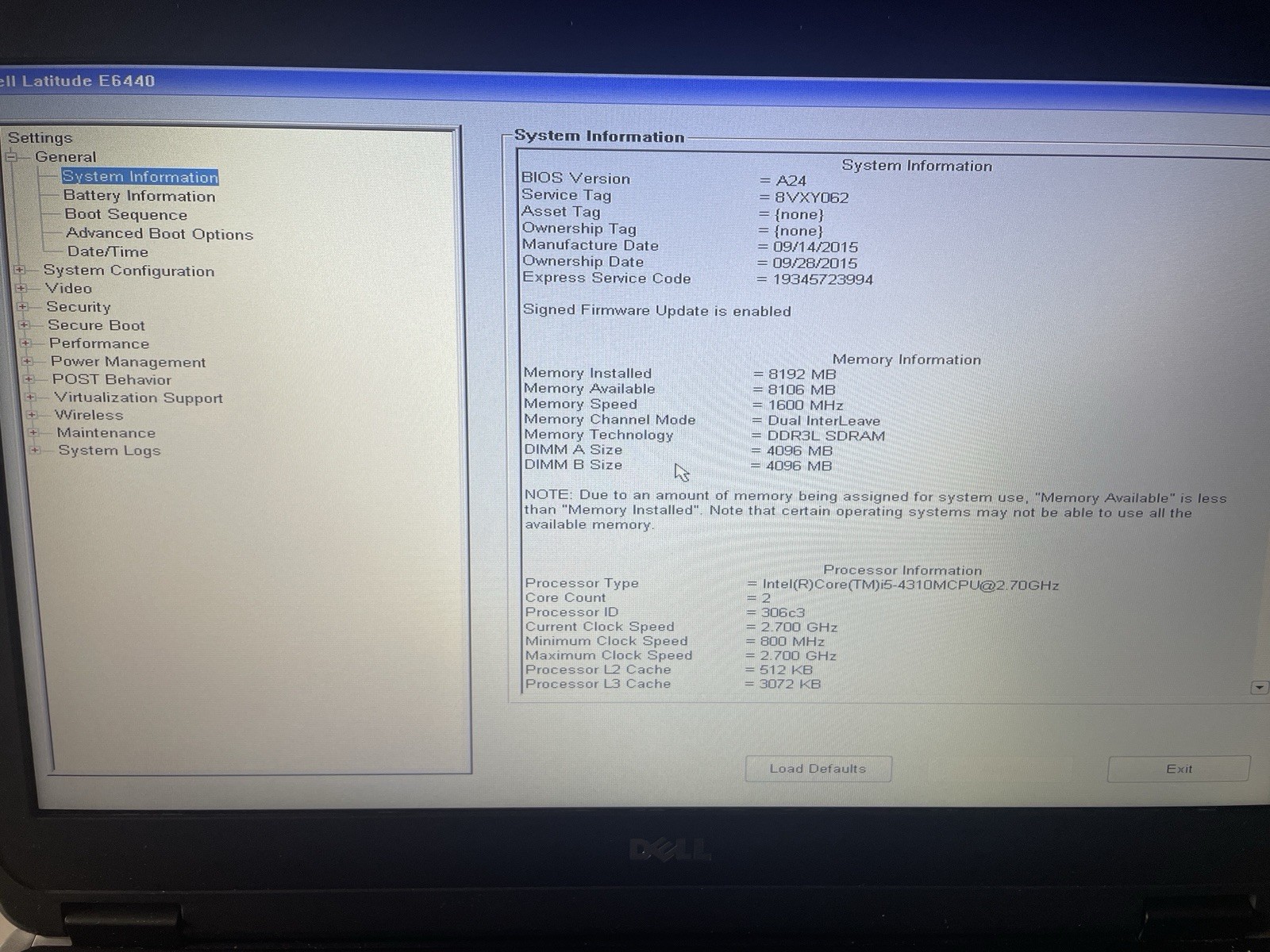Open Date/Time settings
Viewport: 1270px width, 952px height.
pos(107,251)
